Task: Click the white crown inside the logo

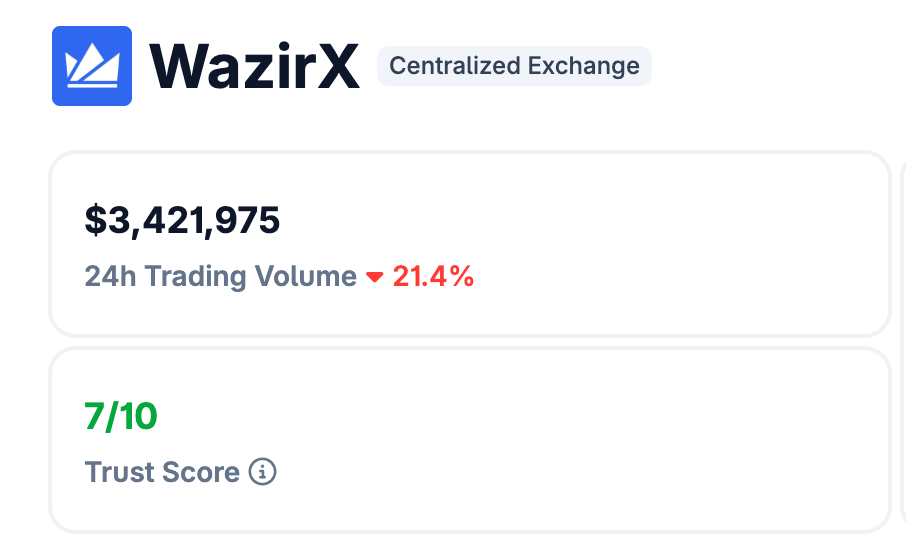Action: (x=92, y=68)
